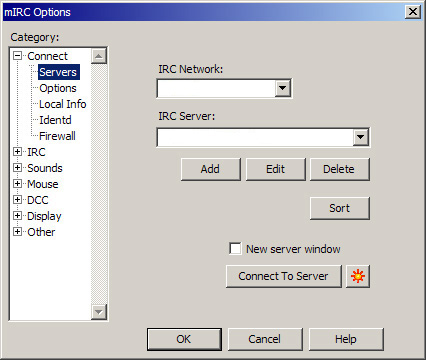The image size is (426, 360).
Task: Expand the IRC category node
Action: pos(17,152)
